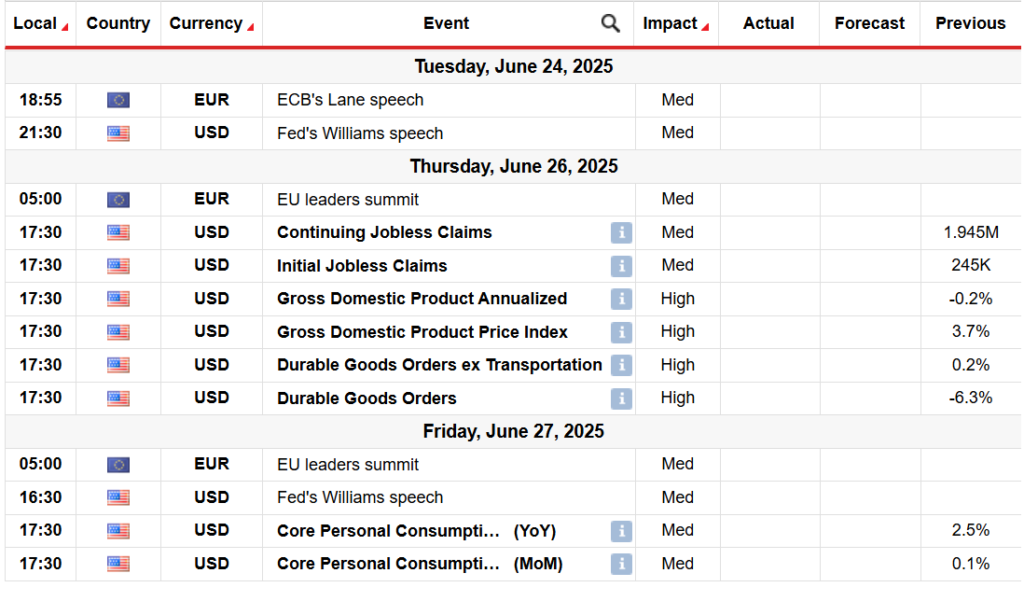Click the Thursday, June 26, 2025 date row

pos(513,166)
